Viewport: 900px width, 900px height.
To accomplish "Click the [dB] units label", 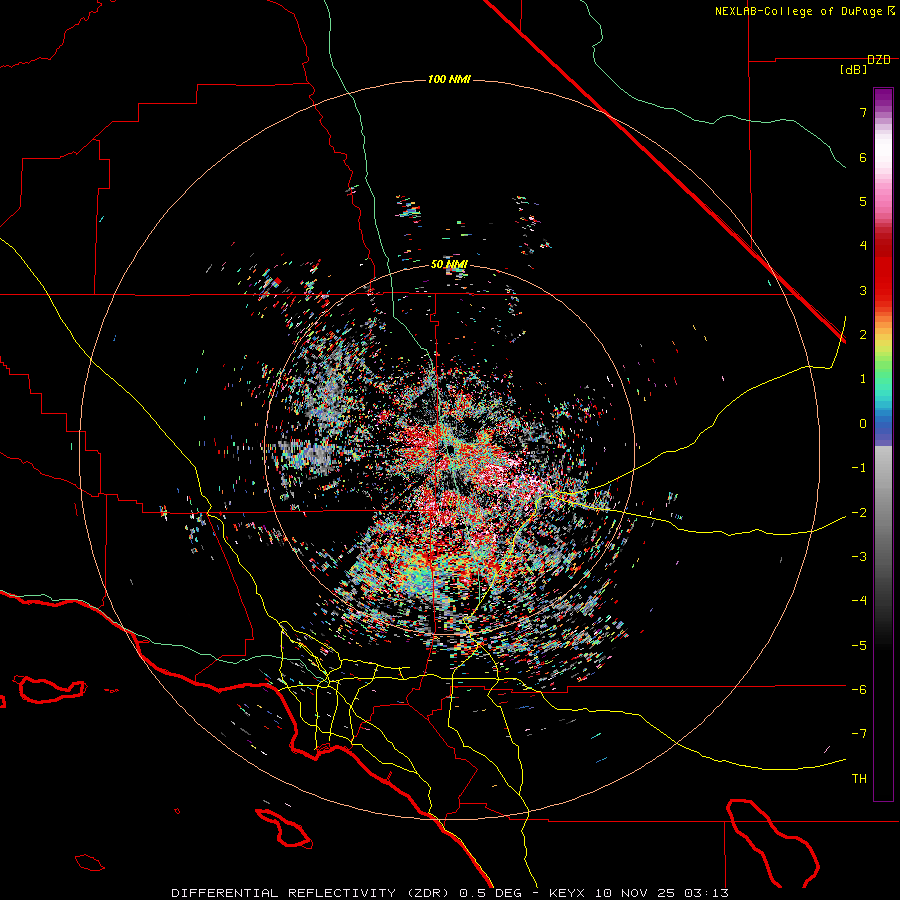I will (x=854, y=69).
